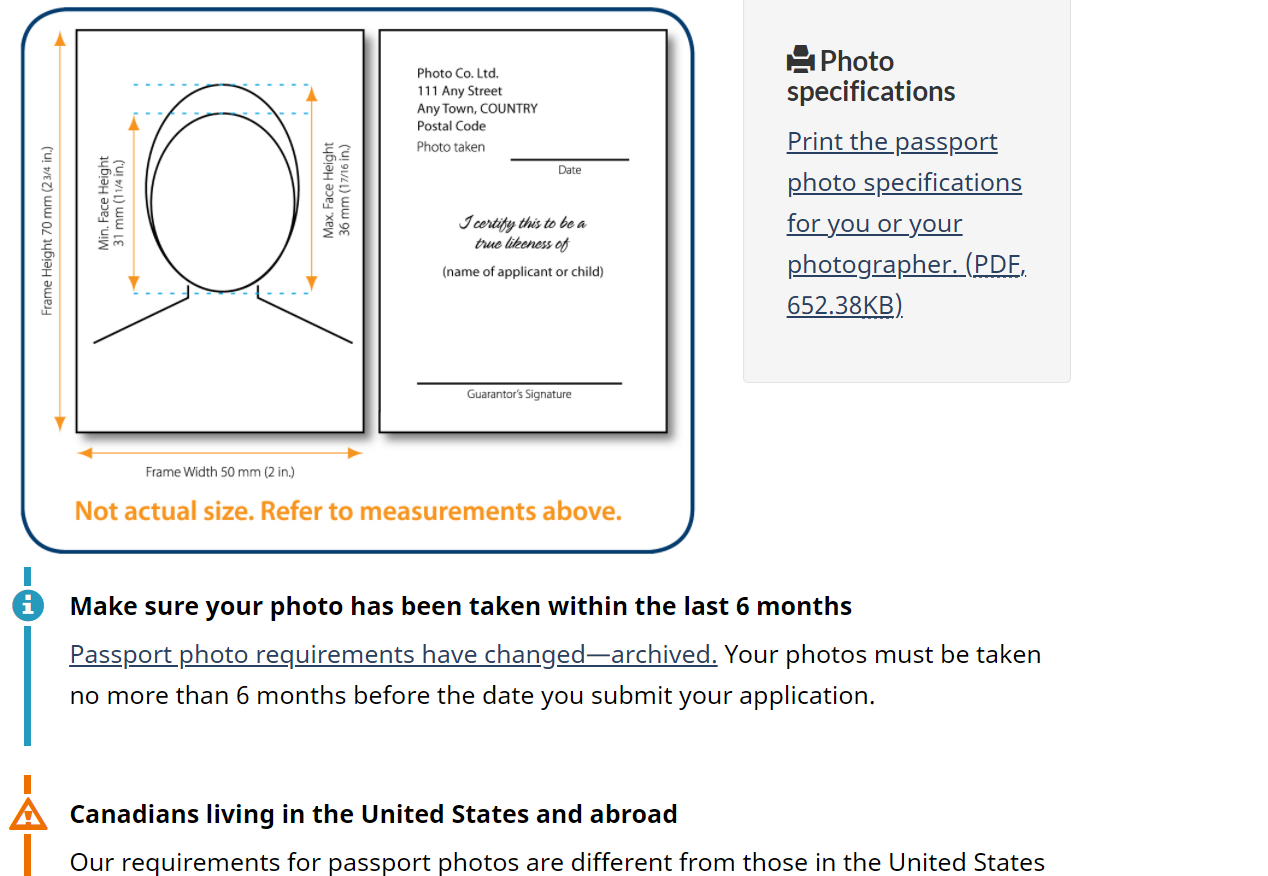1268x876 pixels.
Task: Click the Guarantor's Signature line
Action: (519, 383)
